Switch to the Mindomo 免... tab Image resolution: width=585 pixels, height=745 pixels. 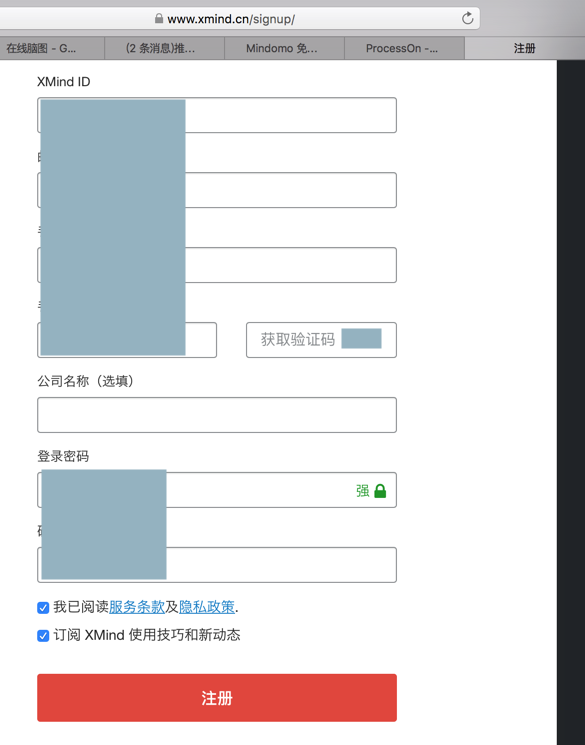pyautogui.click(x=284, y=48)
